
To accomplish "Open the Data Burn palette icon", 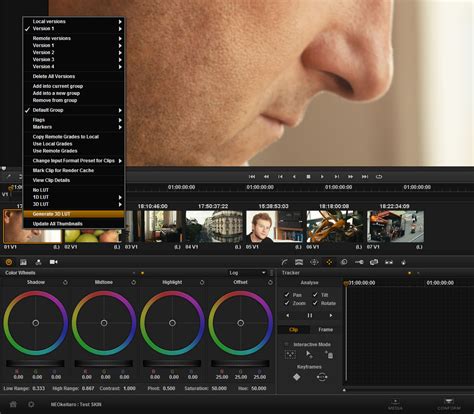I will [404, 262].
